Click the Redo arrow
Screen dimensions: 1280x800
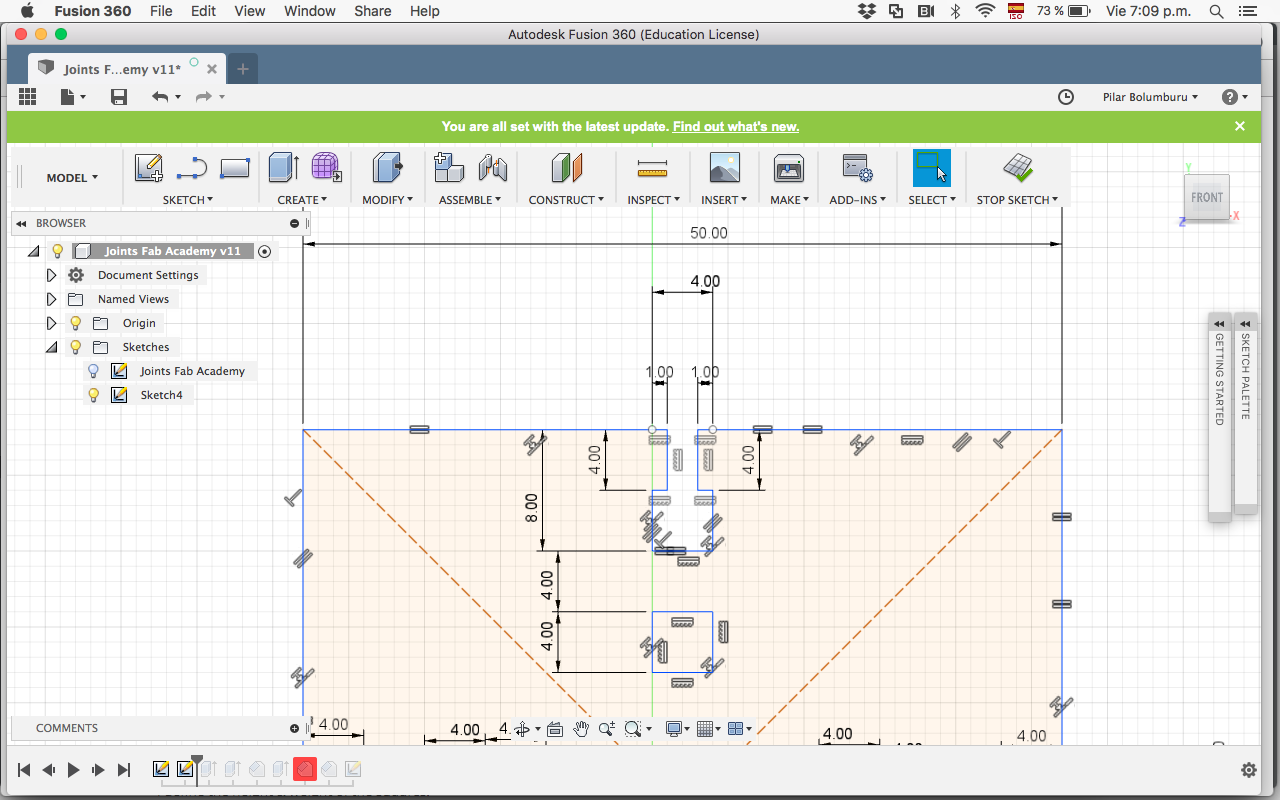[203, 97]
